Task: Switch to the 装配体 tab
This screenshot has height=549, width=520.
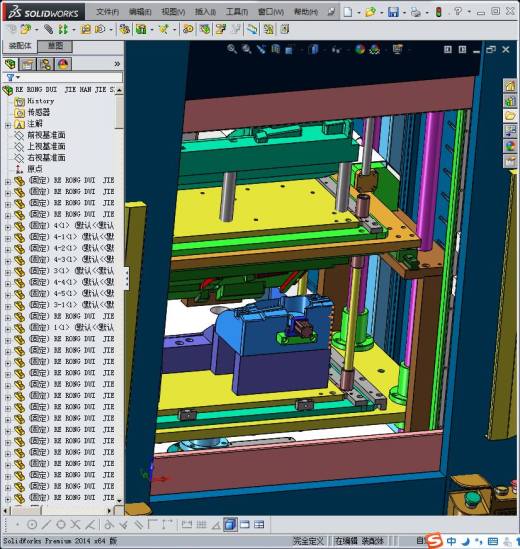Action: click(20, 46)
